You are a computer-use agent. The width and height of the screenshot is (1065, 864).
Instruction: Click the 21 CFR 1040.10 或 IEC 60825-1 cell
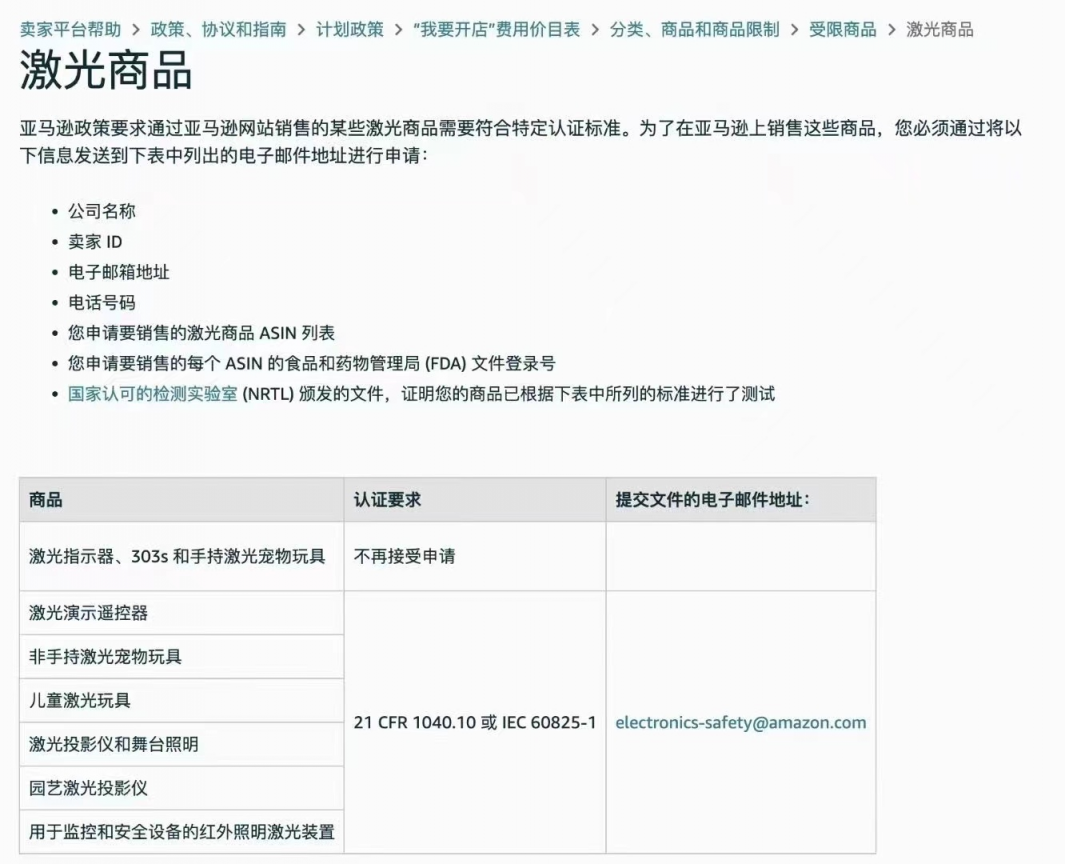tap(475, 722)
